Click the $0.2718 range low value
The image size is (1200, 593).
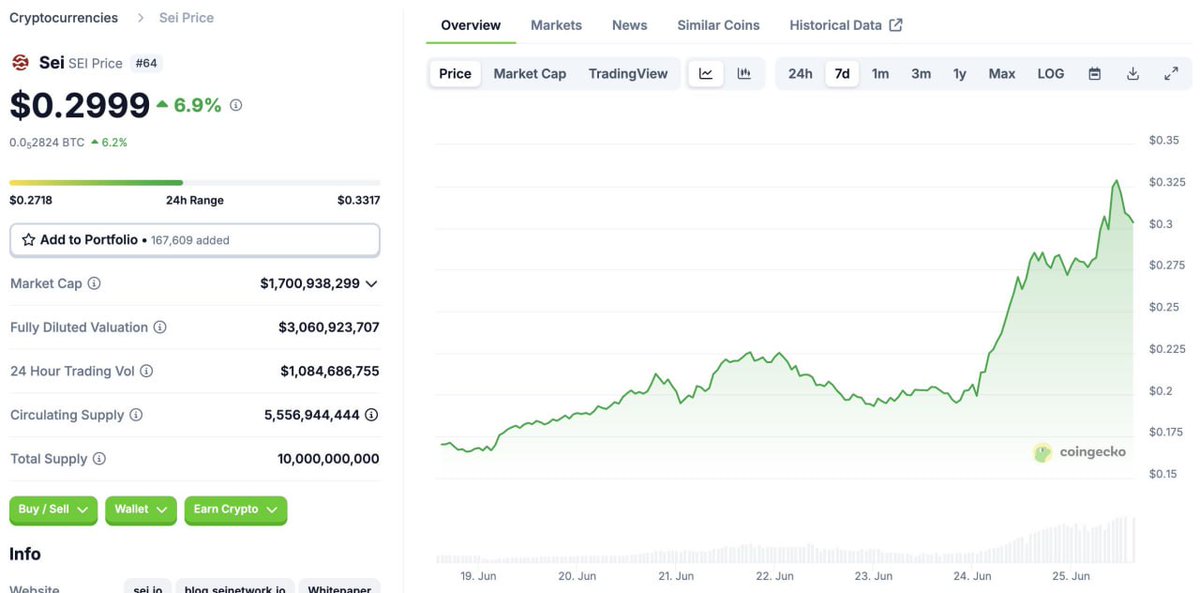pyautogui.click(x=31, y=200)
